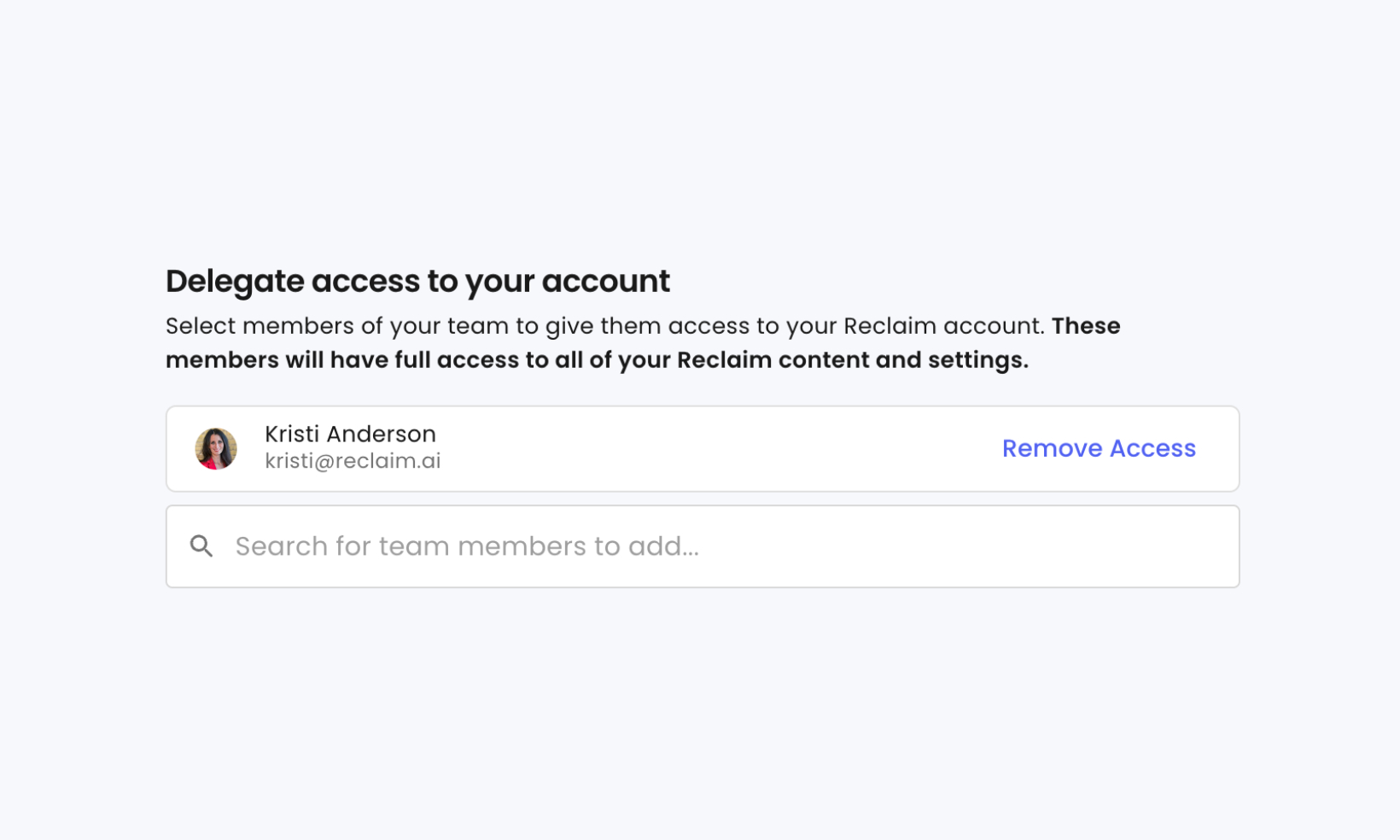Click empty space inside Kristi Anderson's card

point(717,449)
